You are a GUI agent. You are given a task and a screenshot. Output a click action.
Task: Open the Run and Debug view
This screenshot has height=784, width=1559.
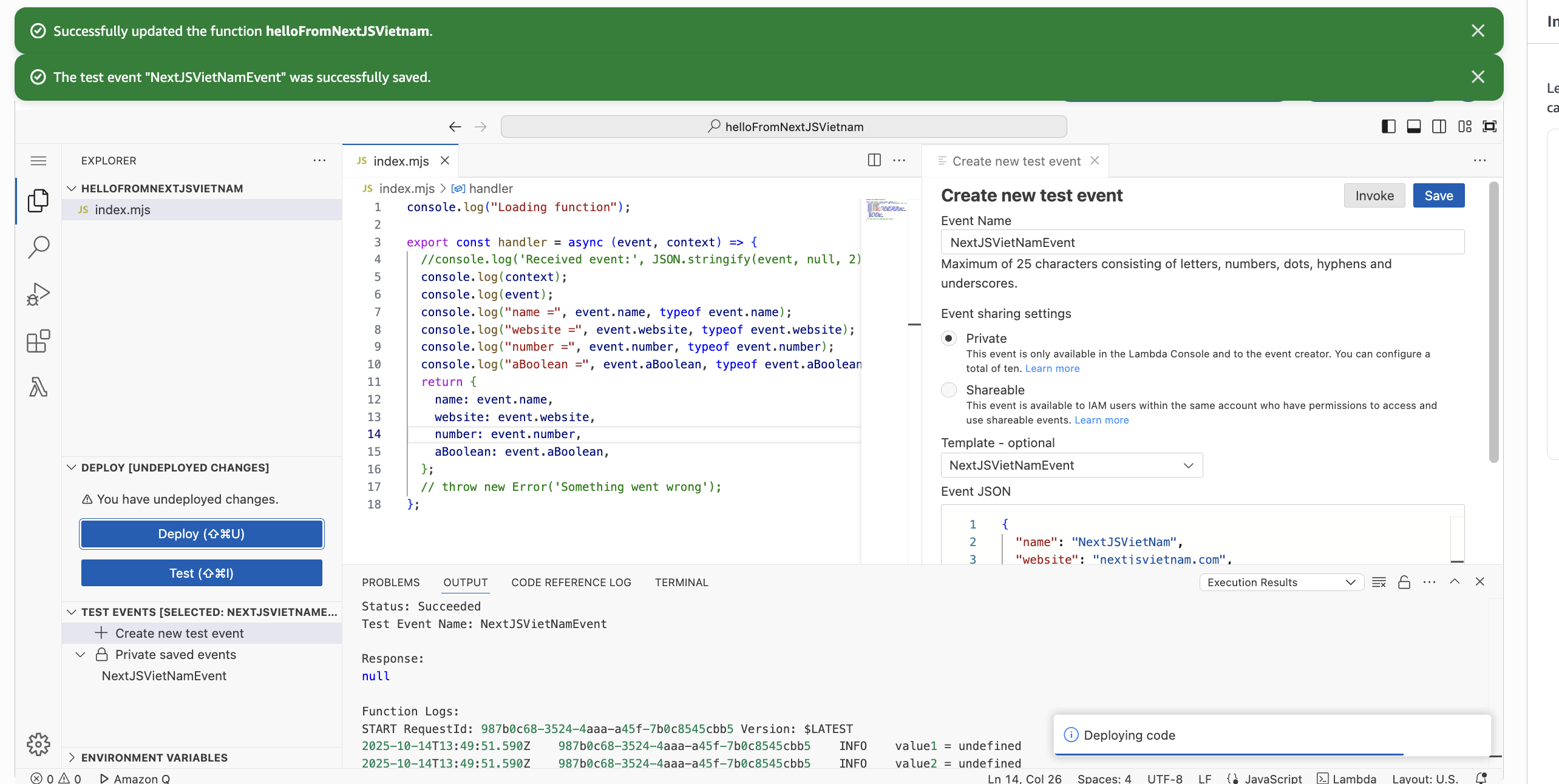pyautogui.click(x=38, y=294)
